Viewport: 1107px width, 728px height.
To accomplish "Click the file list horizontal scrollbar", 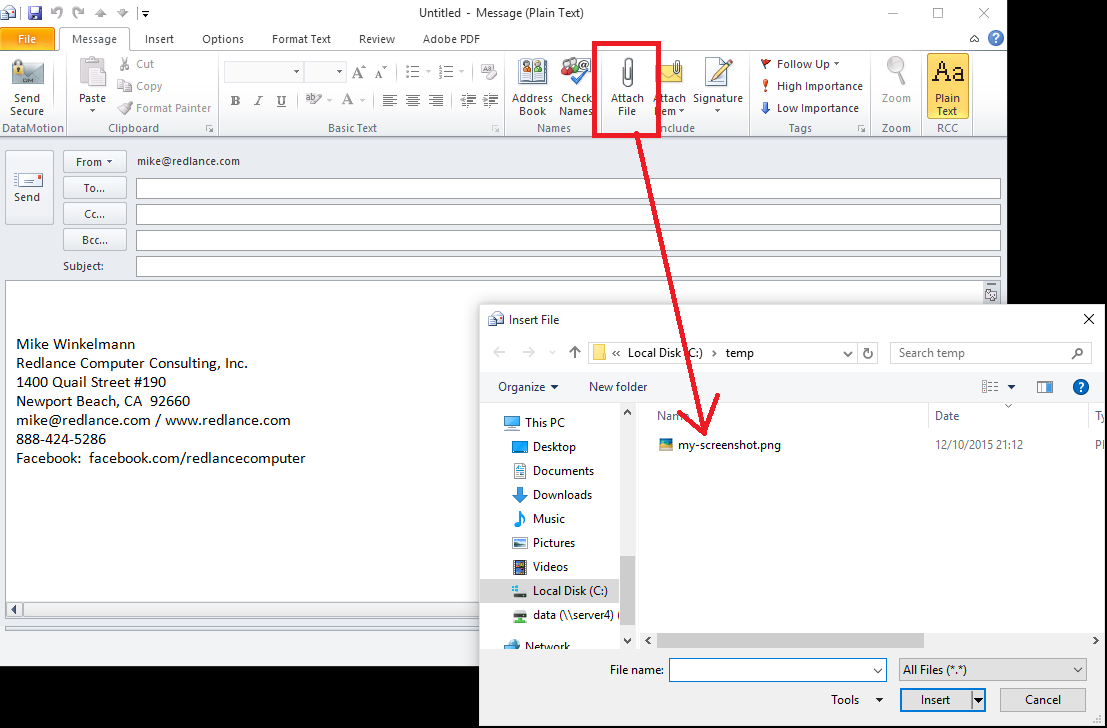I will (x=790, y=640).
